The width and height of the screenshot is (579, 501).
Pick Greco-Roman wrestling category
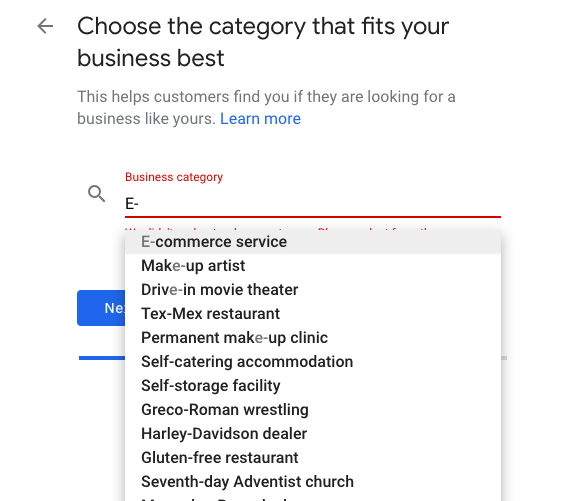pyautogui.click(x=313, y=410)
